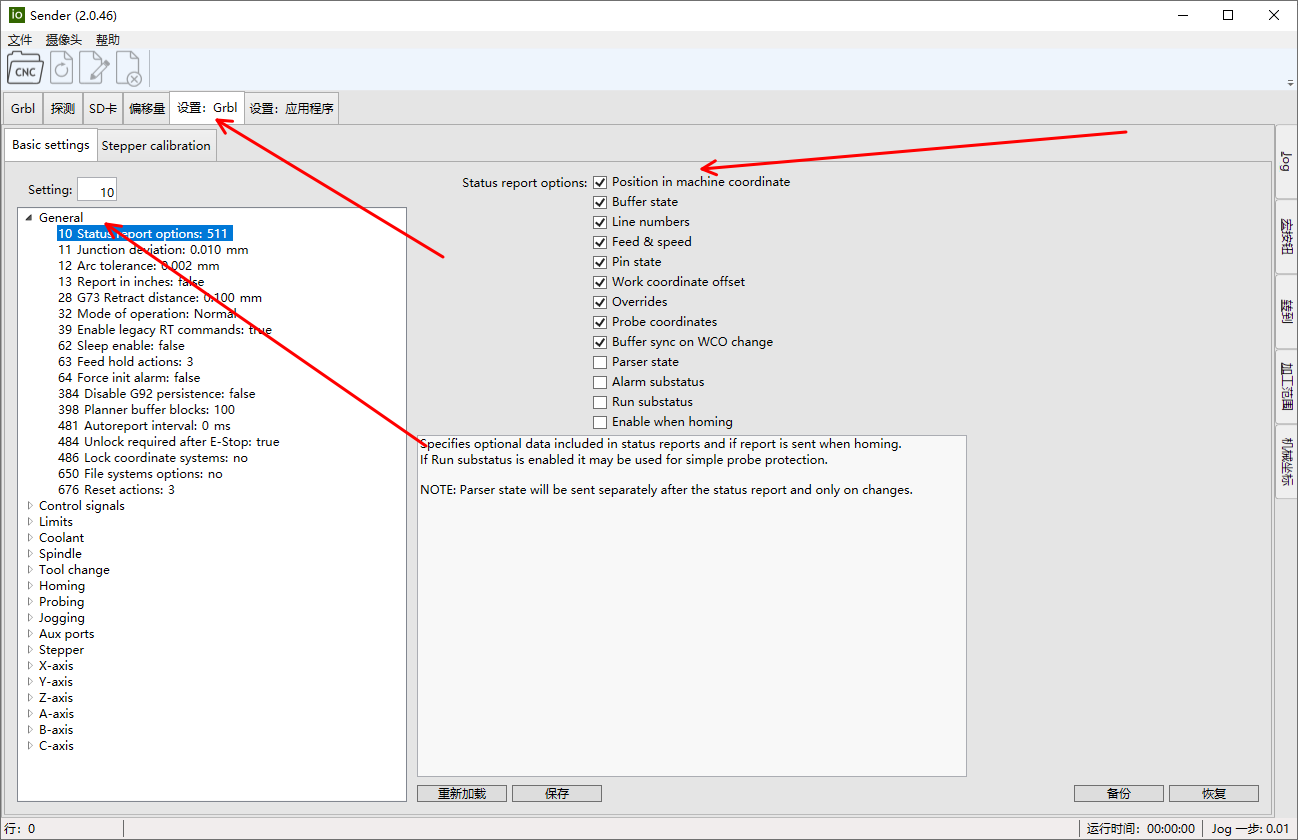Click the ioSender app icon in title bar
Viewport: 1298px width, 840px height.
[x=17, y=15]
